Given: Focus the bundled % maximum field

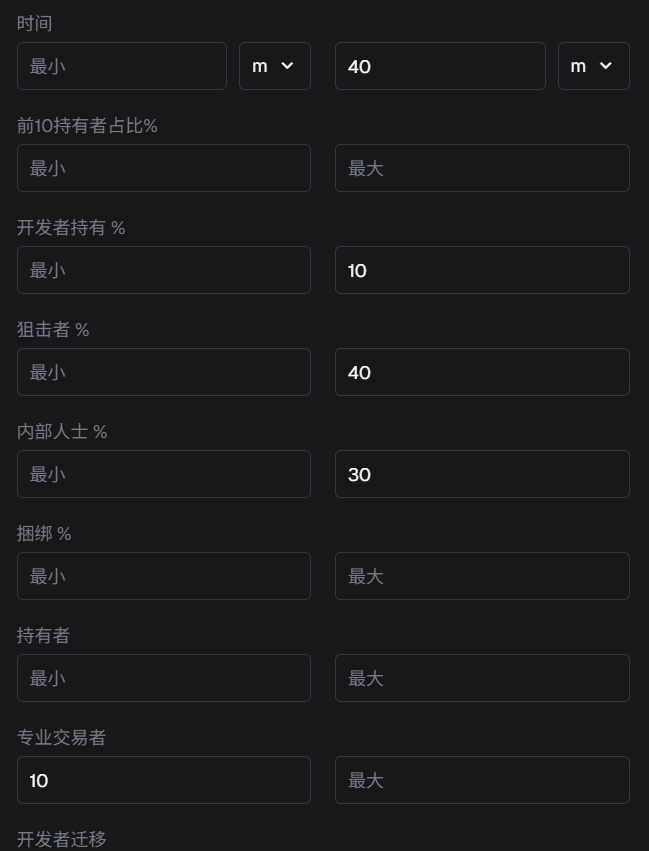Looking at the screenshot, I should coord(482,576).
